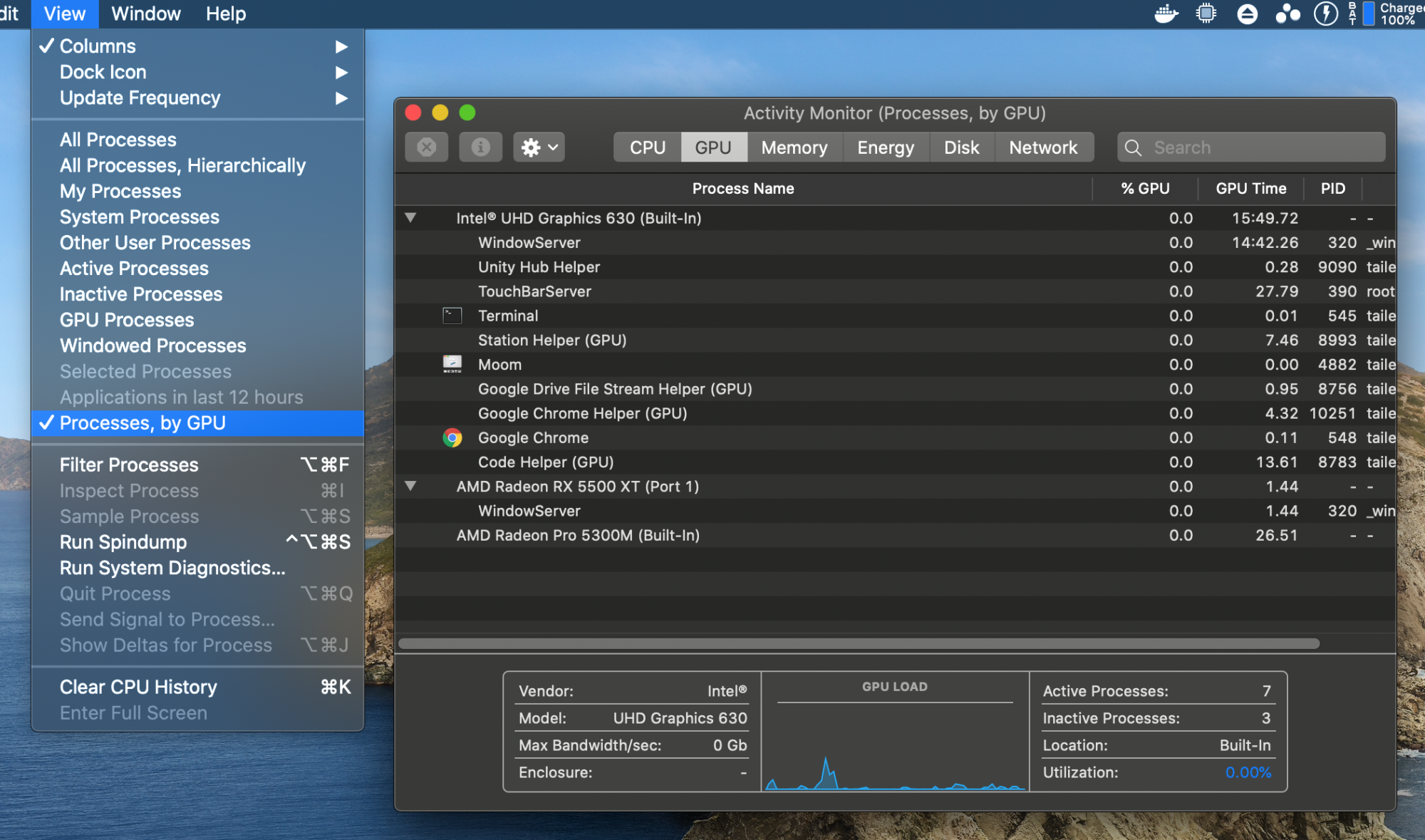The width and height of the screenshot is (1425, 840).
Task: Collapse the AMD Radeon RX 5500 XT group
Action: coord(410,486)
